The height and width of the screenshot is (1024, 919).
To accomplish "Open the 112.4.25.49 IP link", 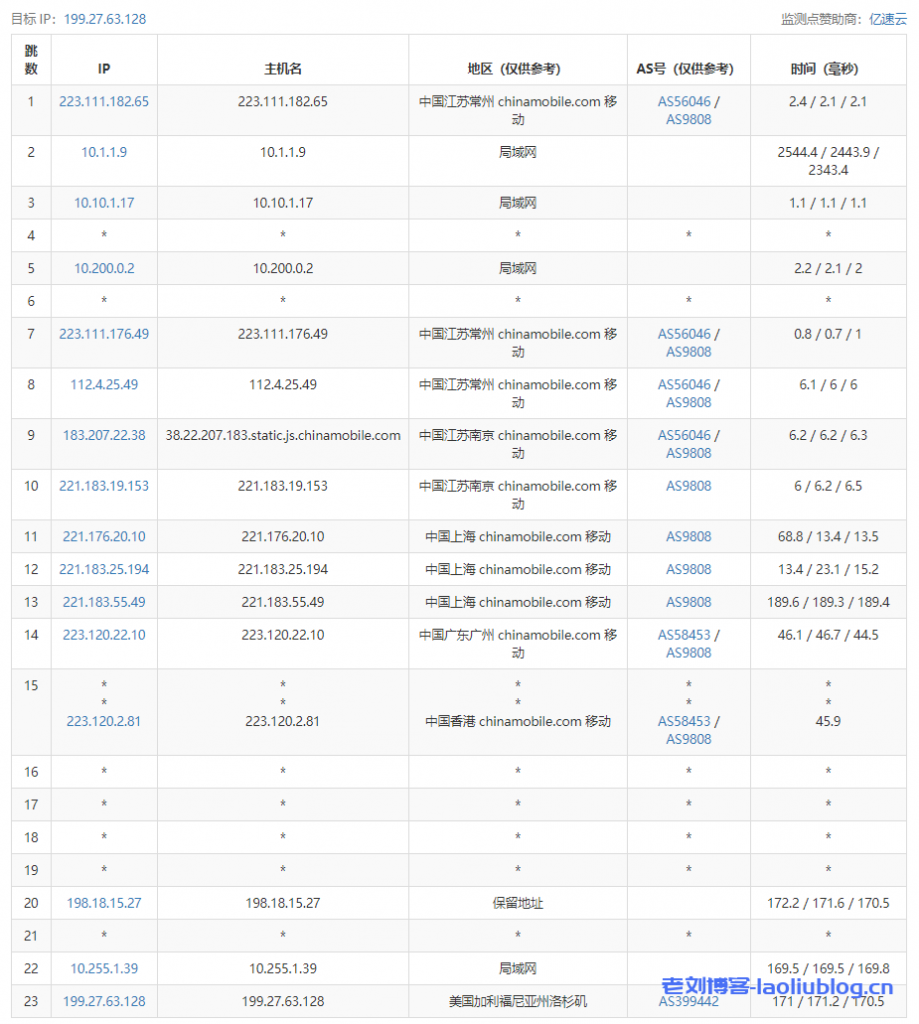I will click(x=104, y=384).
